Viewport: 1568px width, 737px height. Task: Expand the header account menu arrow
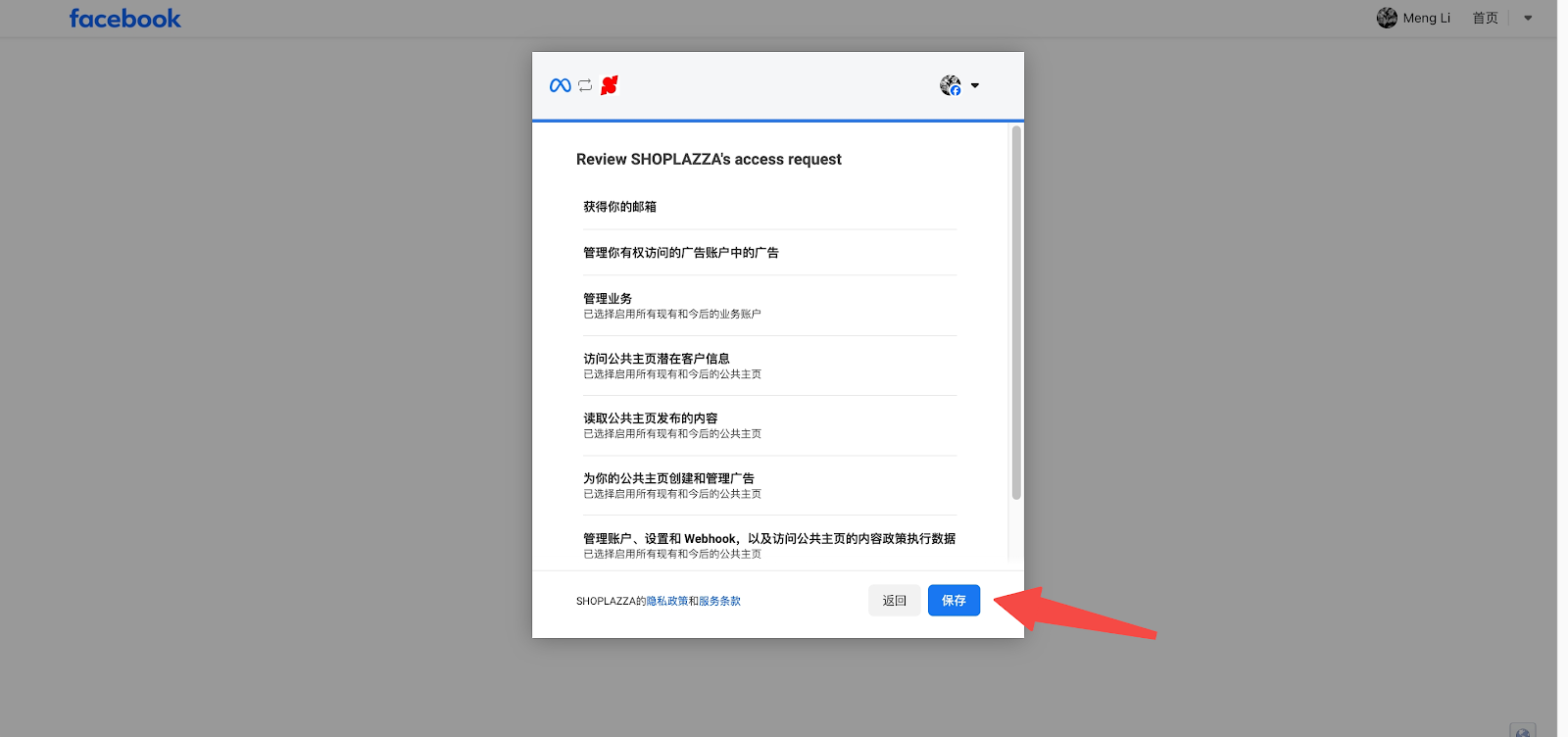click(x=1528, y=18)
